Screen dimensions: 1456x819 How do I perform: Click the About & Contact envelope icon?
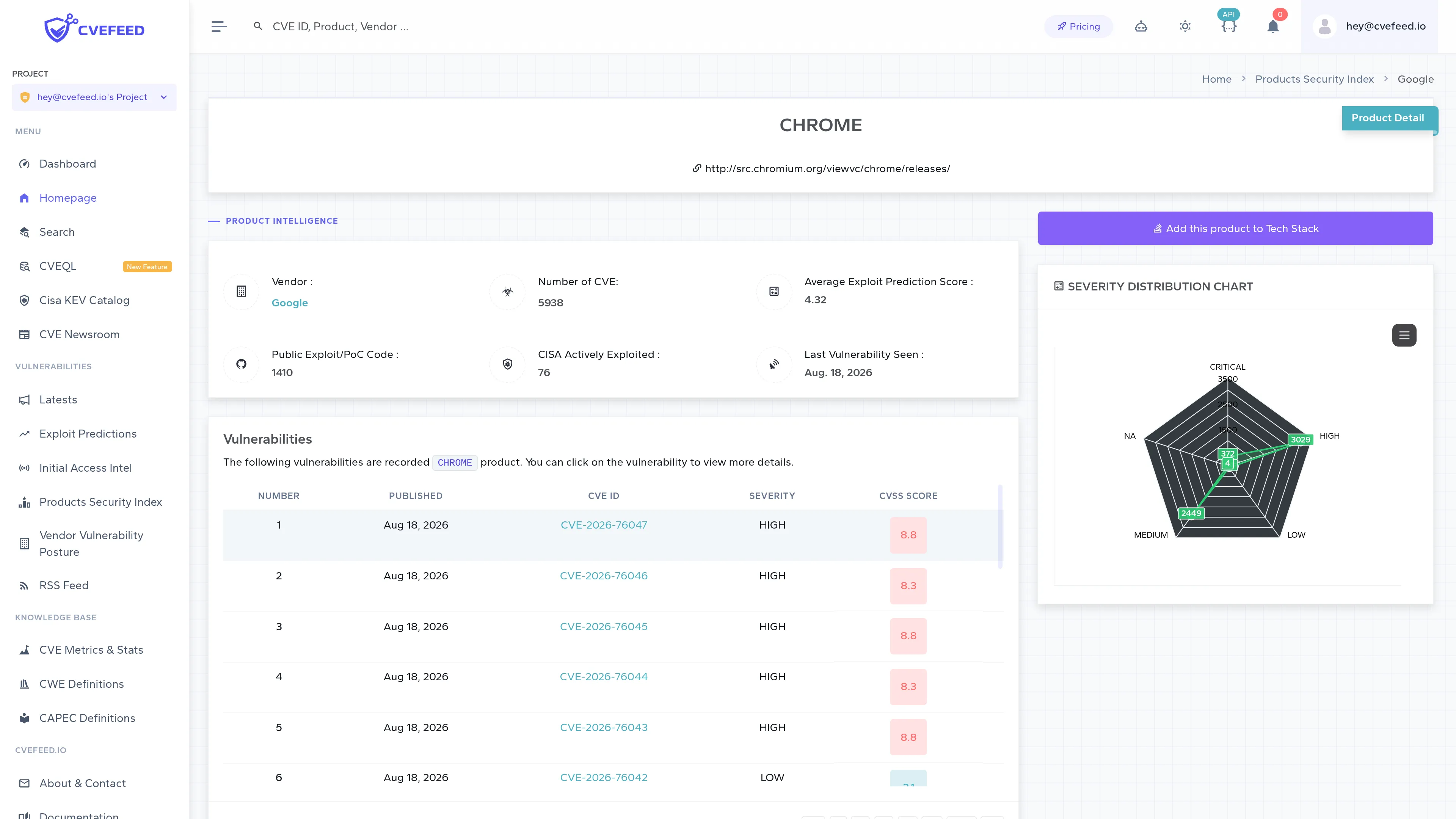[24, 783]
